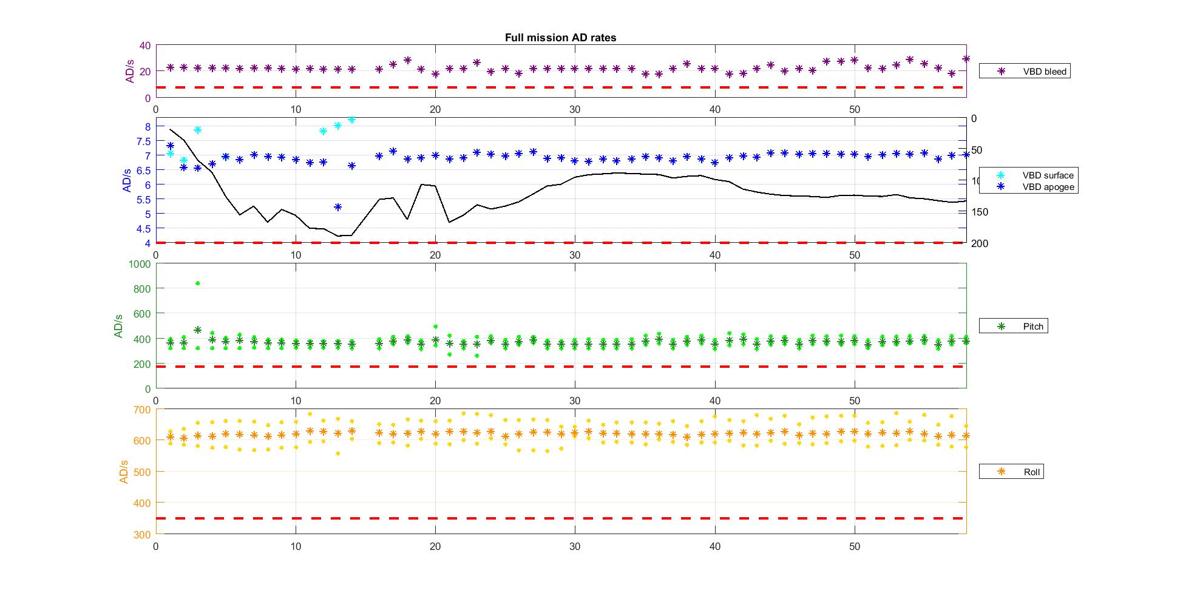Click the 7.5 tick label on VBD axis
This screenshot has width=1200, height=601.
(143, 141)
